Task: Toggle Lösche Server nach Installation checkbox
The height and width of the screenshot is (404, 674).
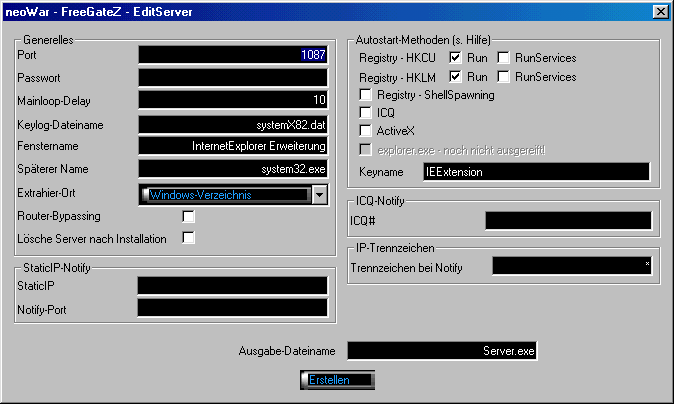Action: [188, 238]
